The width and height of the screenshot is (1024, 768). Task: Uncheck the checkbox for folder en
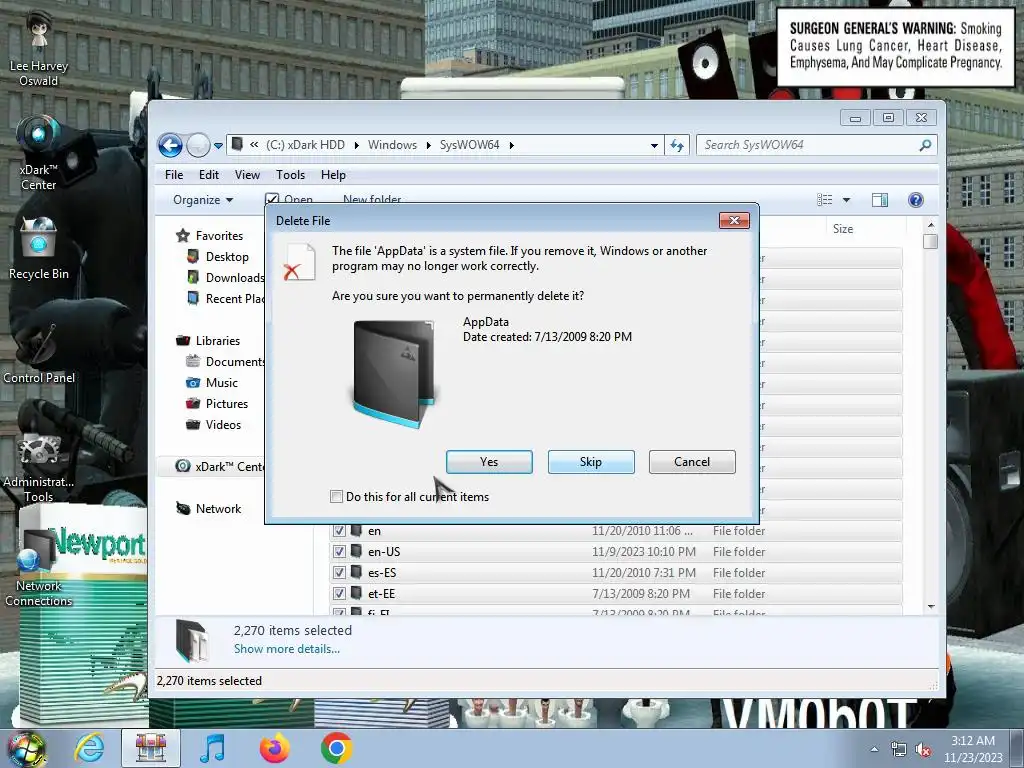pos(339,530)
